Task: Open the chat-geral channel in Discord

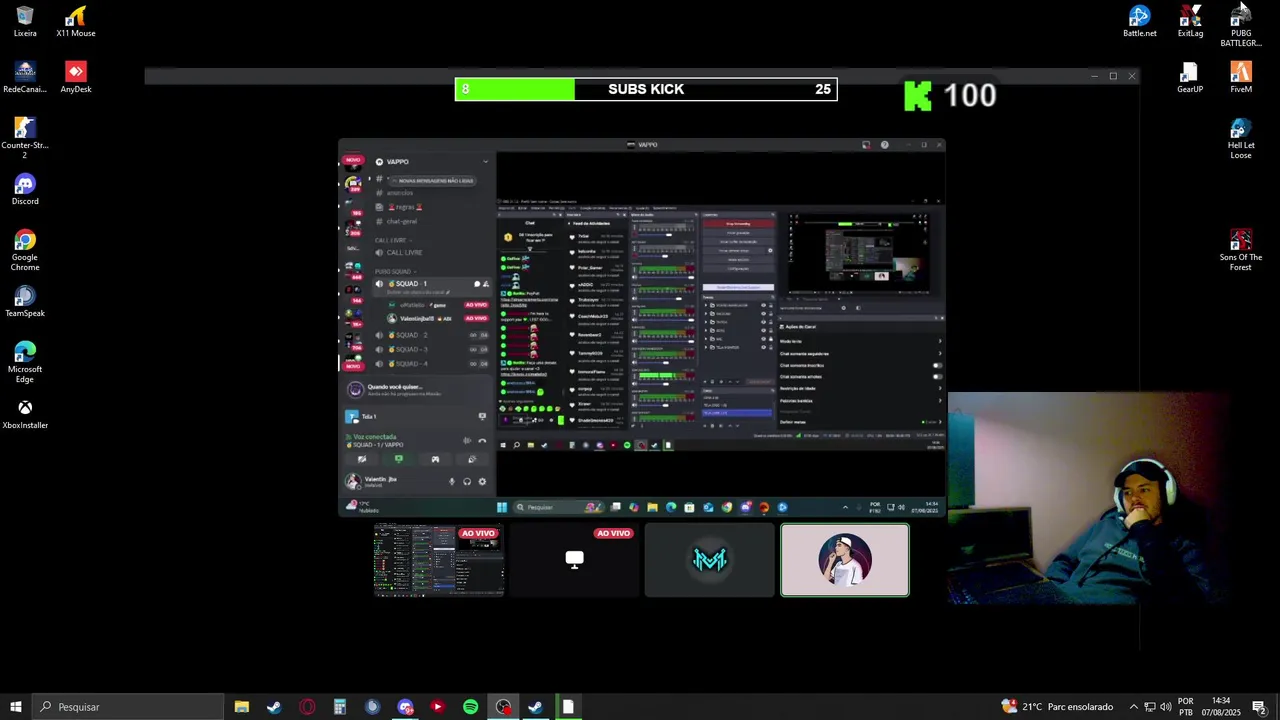Action: [402, 221]
